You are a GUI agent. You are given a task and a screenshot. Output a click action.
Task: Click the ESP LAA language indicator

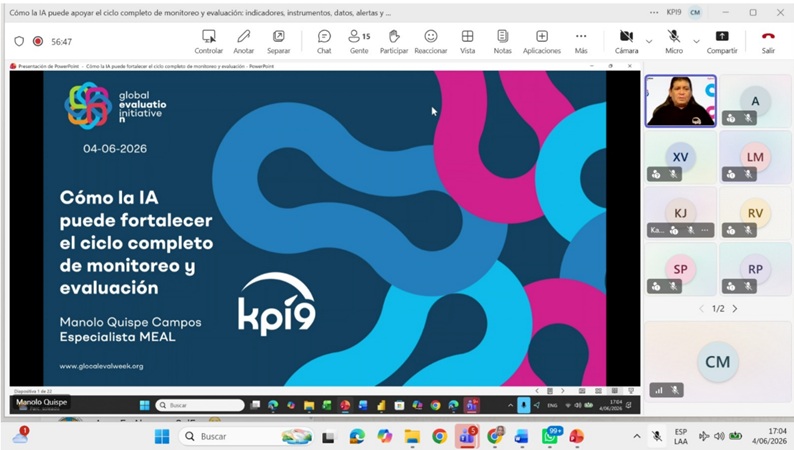[x=681, y=436]
